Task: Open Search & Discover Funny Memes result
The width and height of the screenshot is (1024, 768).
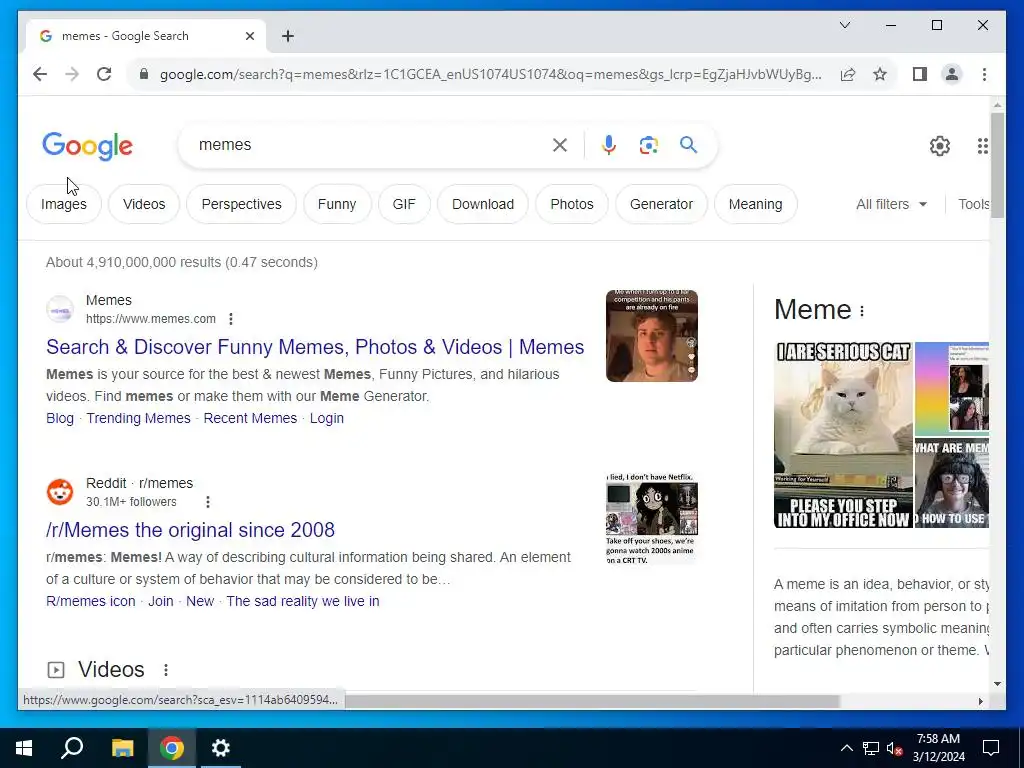Action: pos(315,347)
